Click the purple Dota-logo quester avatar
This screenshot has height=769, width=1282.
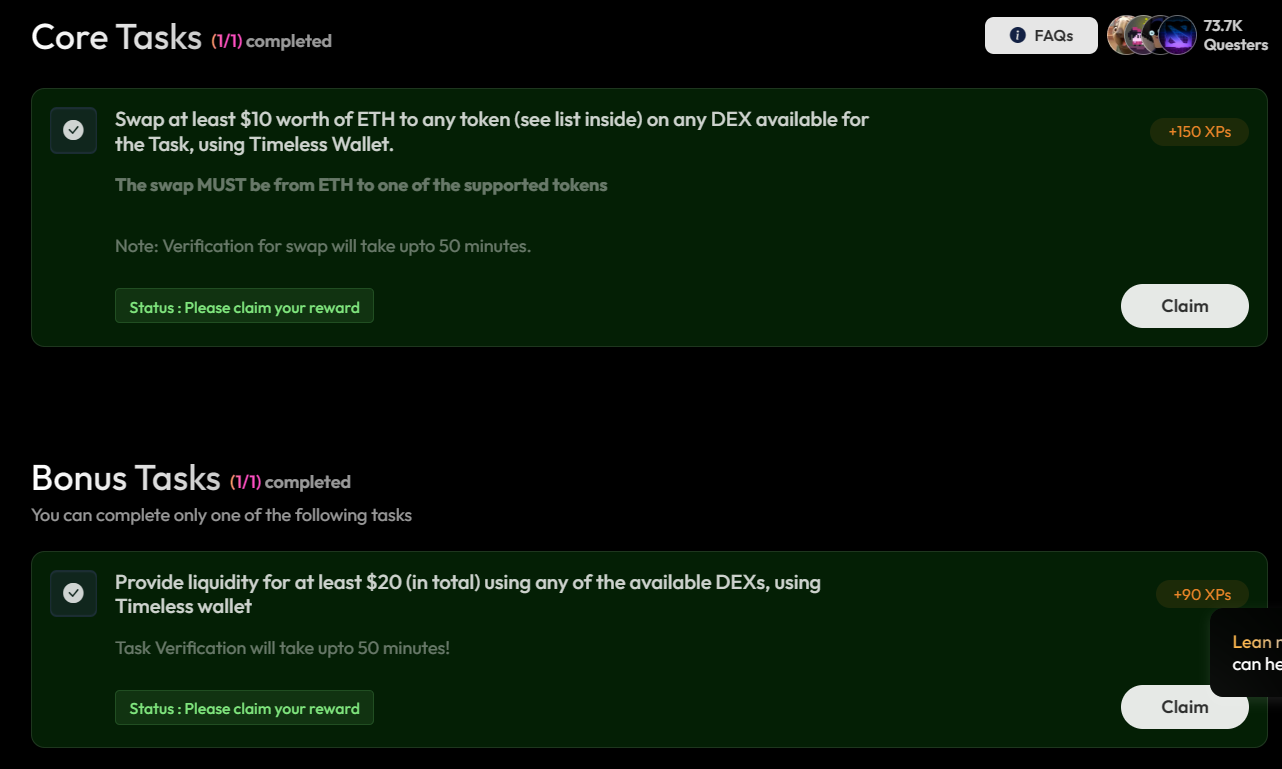click(x=1180, y=36)
